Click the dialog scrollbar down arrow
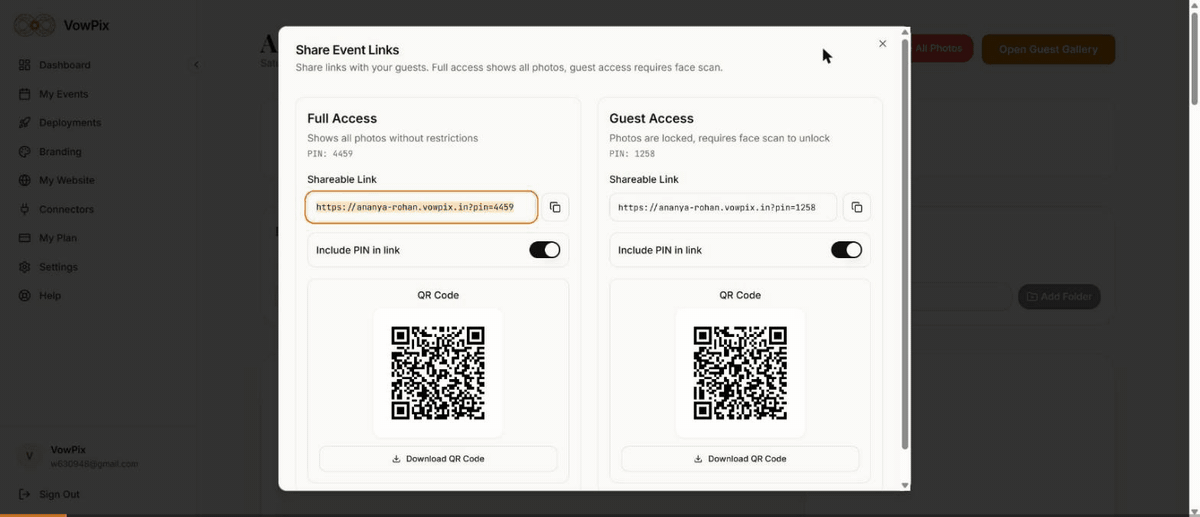 coord(905,485)
